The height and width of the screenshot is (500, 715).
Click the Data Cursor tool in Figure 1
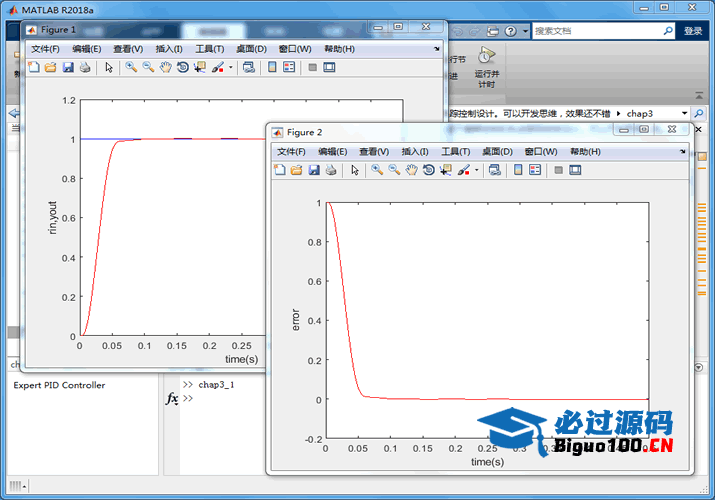(199, 68)
